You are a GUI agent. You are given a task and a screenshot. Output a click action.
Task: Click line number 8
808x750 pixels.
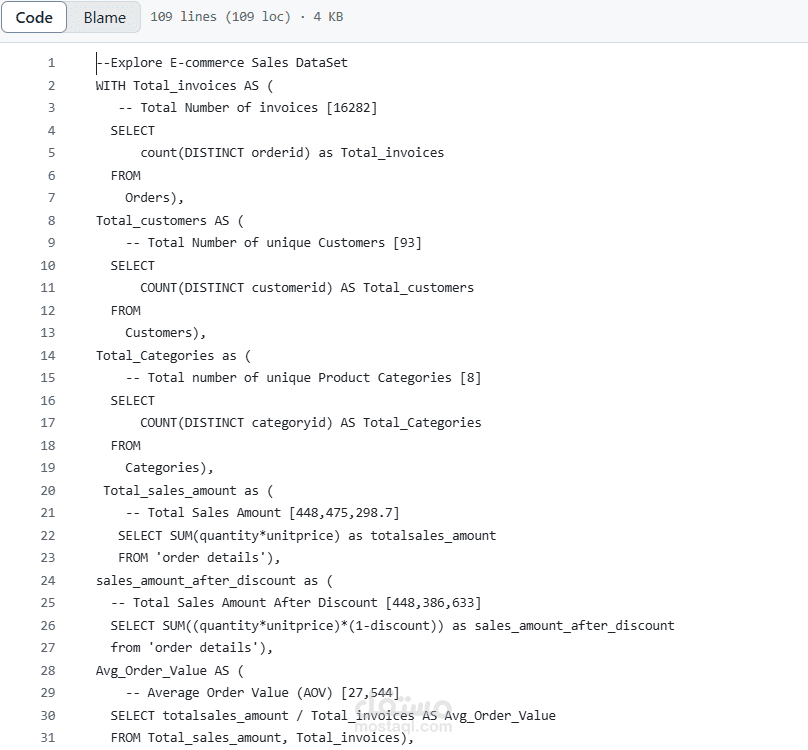point(51,221)
